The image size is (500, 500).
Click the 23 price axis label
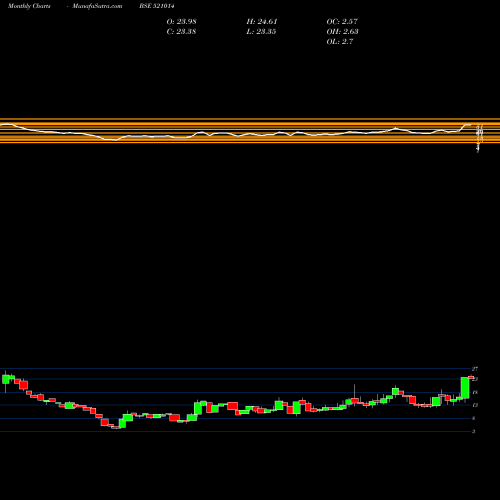tap(475, 379)
